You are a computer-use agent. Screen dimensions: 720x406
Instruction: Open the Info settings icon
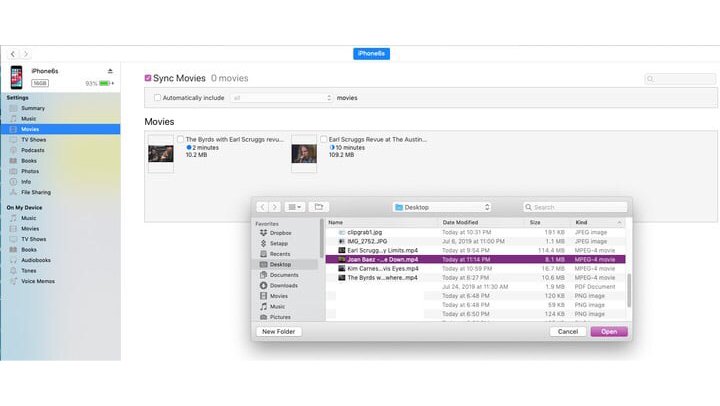point(13,182)
